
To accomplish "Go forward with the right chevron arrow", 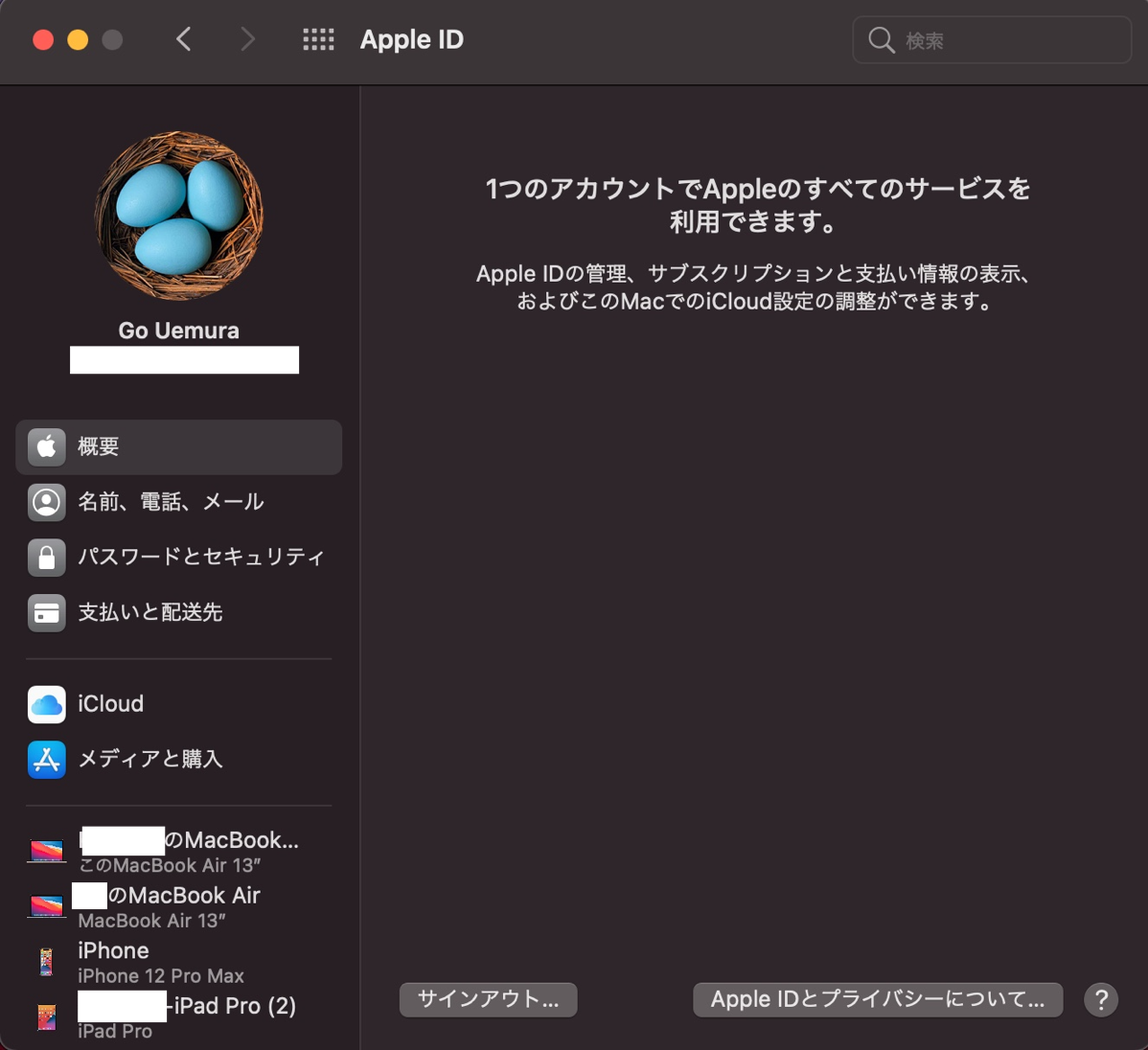I will 247,39.
